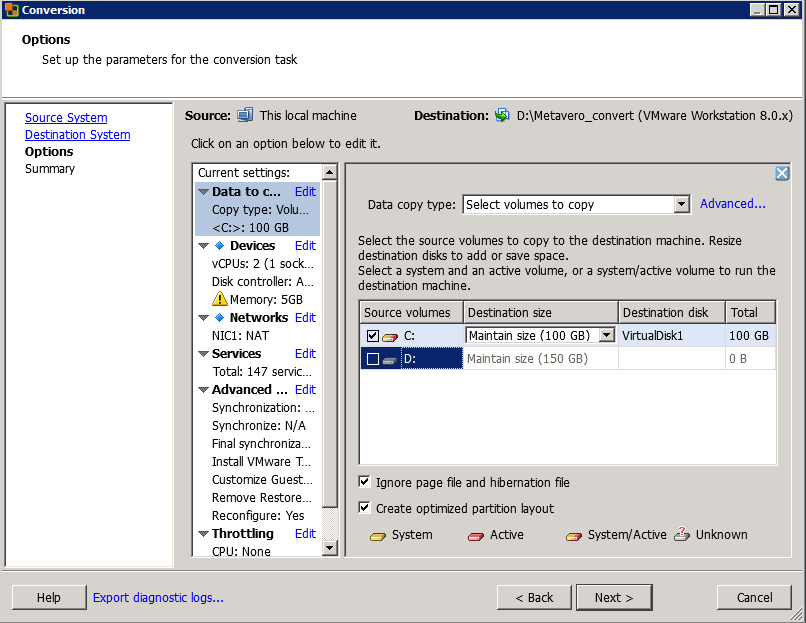Click the Total column header
The image size is (806, 623).
tap(750, 313)
